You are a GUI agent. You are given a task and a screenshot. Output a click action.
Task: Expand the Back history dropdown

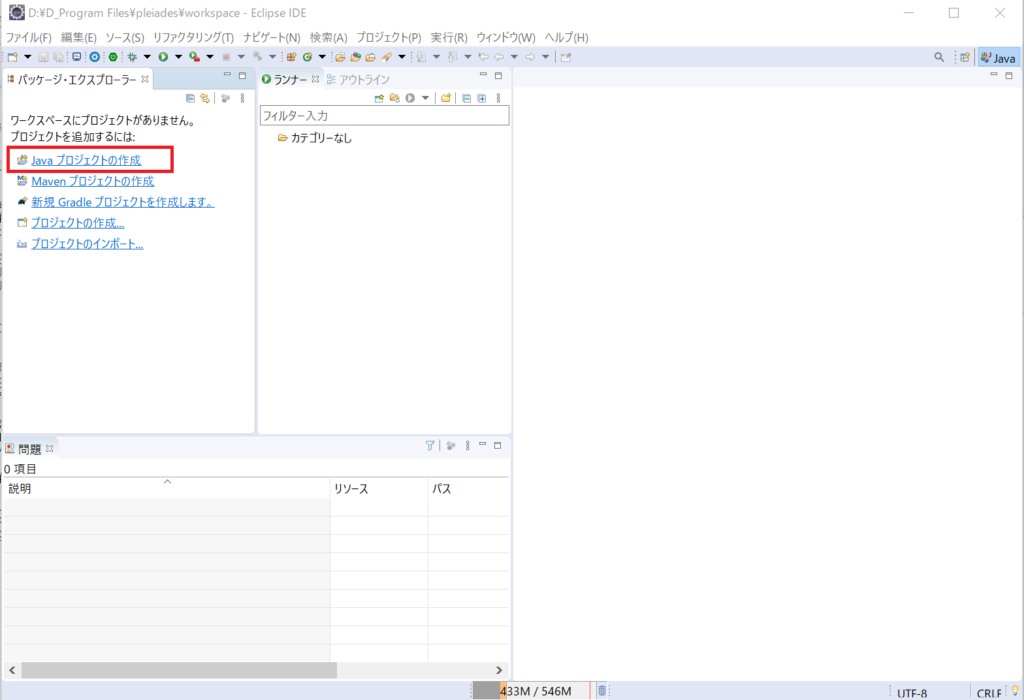[514, 57]
